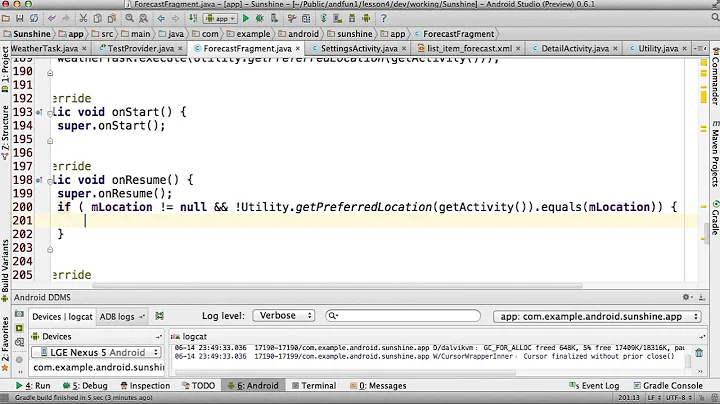Image resolution: width=720 pixels, height=404 pixels.
Task: Click the Find magnifier icon
Action: click(x=129, y=18)
